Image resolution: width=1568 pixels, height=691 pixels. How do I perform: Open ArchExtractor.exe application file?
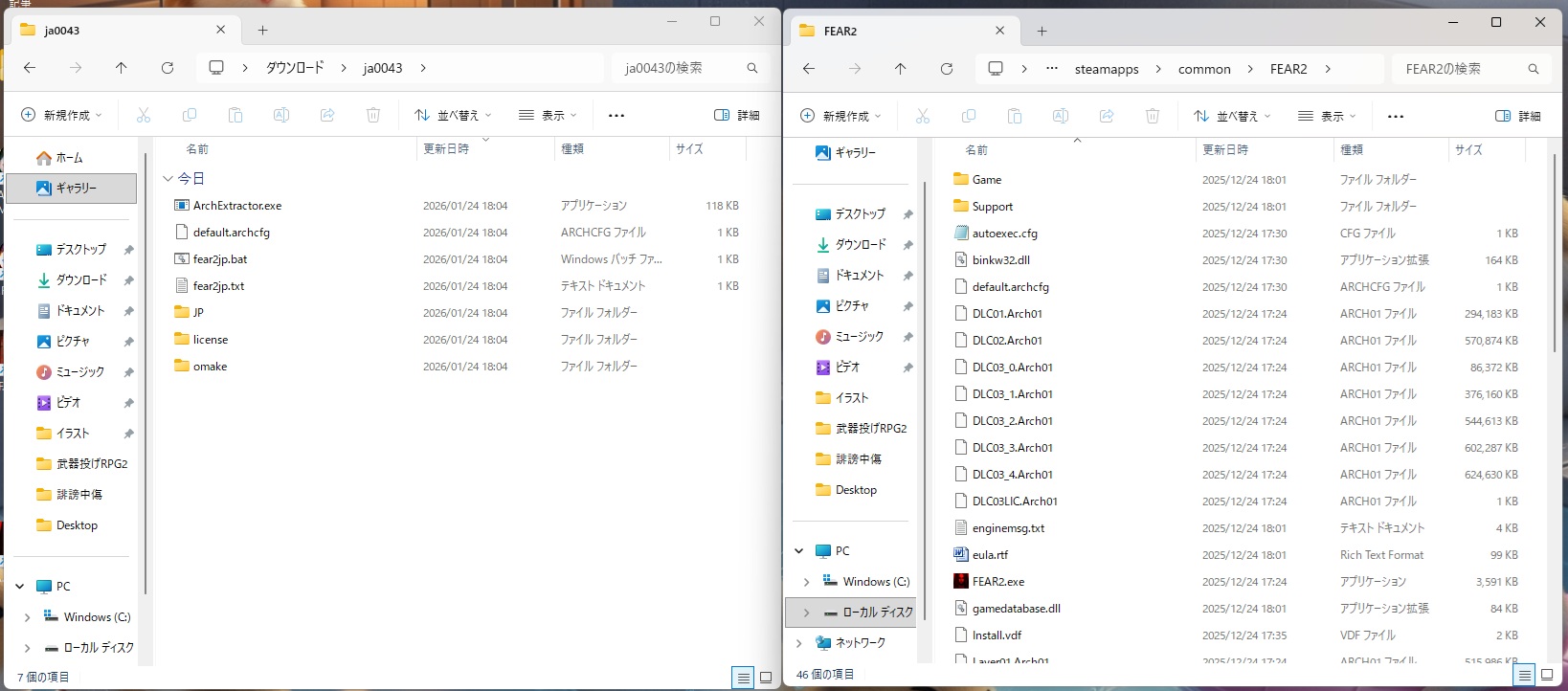236,206
